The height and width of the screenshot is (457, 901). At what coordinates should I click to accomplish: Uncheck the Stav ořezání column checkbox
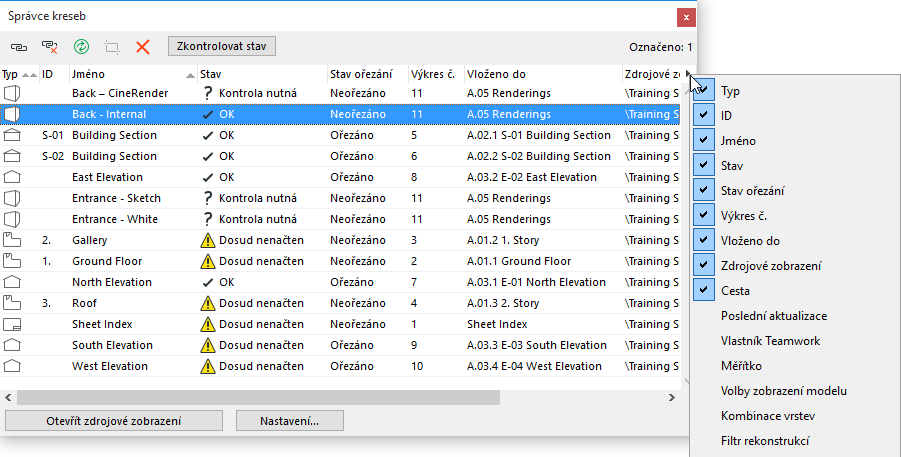[x=705, y=191]
